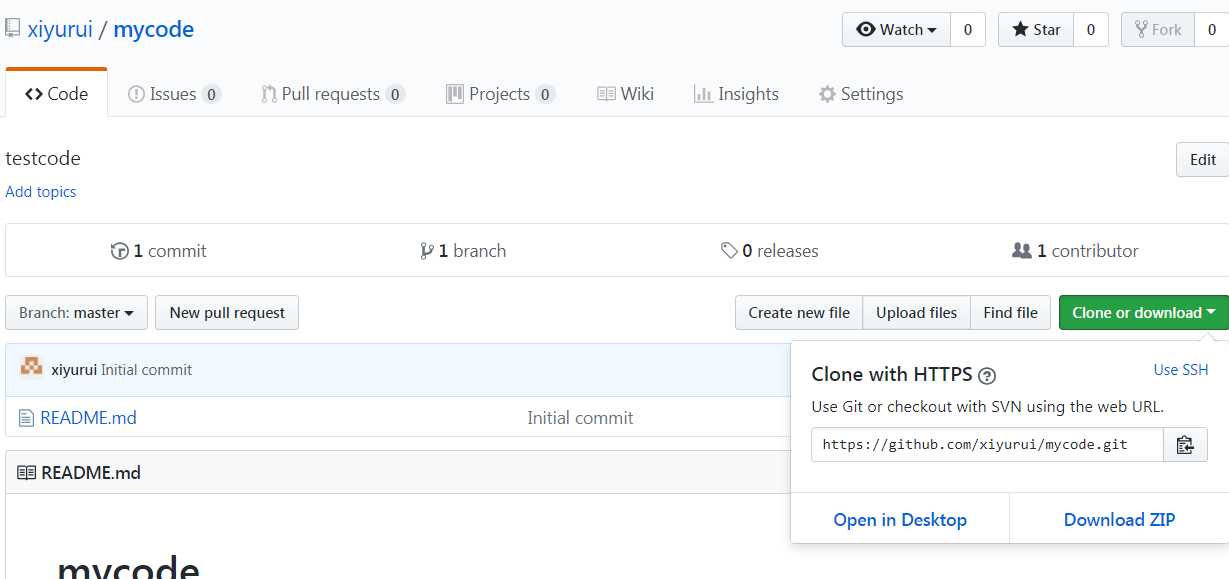Click the contributors people icon

click(1022, 251)
